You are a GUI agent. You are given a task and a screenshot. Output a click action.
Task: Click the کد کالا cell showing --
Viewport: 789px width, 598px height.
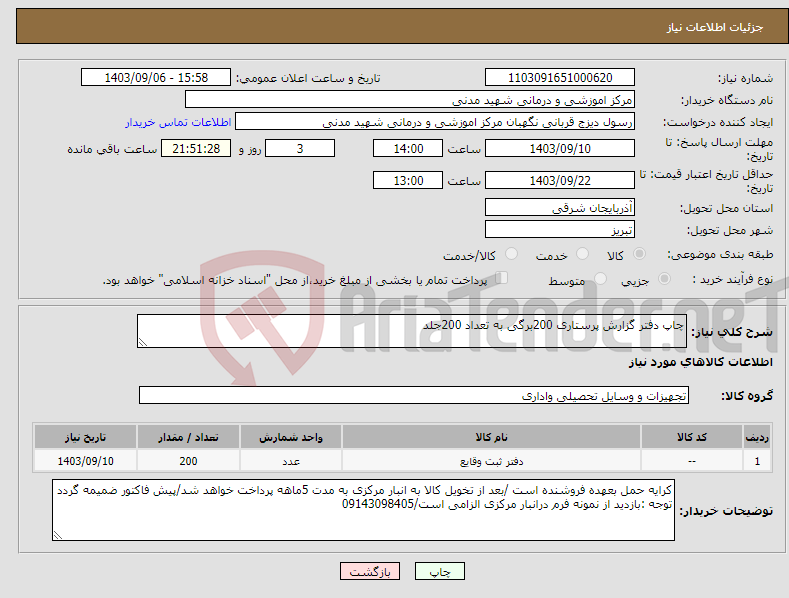(x=691, y=461)
